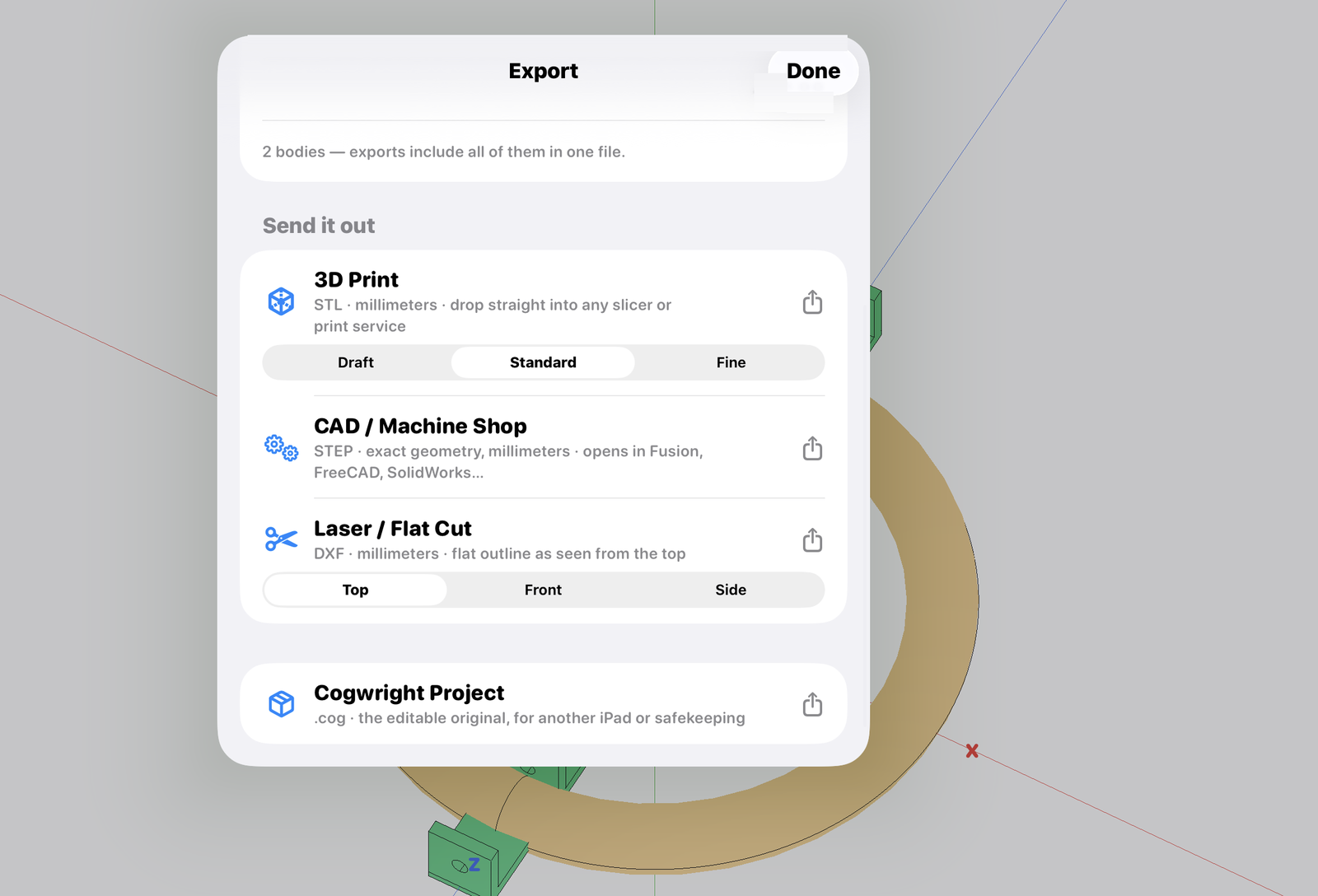Share the Cogwright Project file
Viewport: 1318px width, 896px height.
pos(812,704)
